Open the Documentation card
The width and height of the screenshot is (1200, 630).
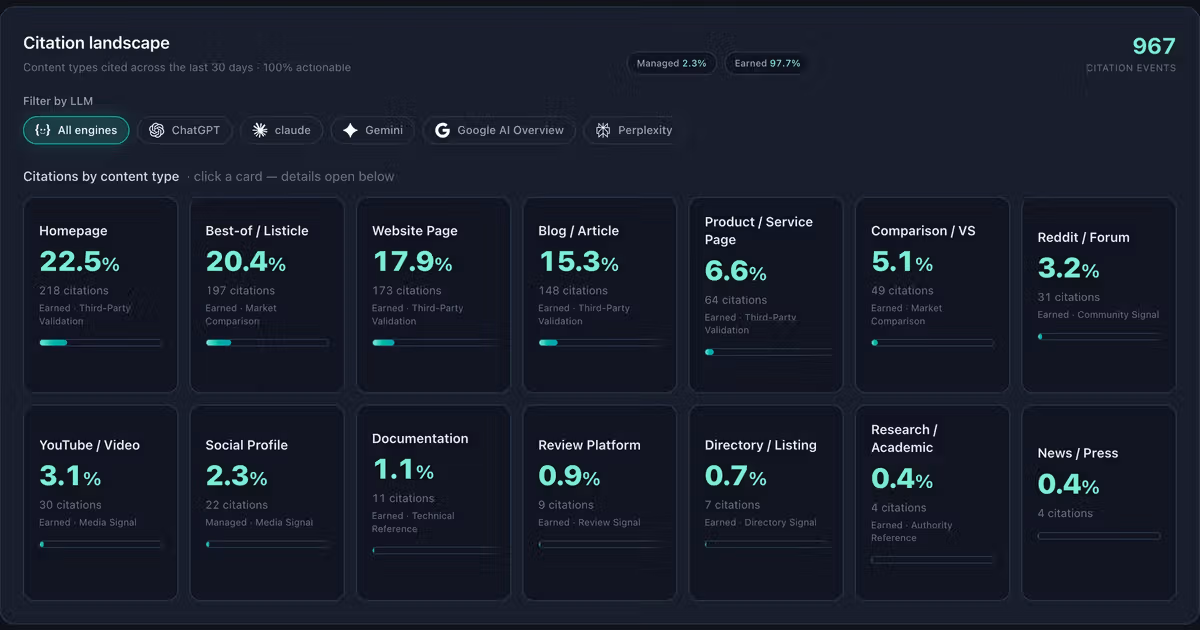(x=433, y=503)
